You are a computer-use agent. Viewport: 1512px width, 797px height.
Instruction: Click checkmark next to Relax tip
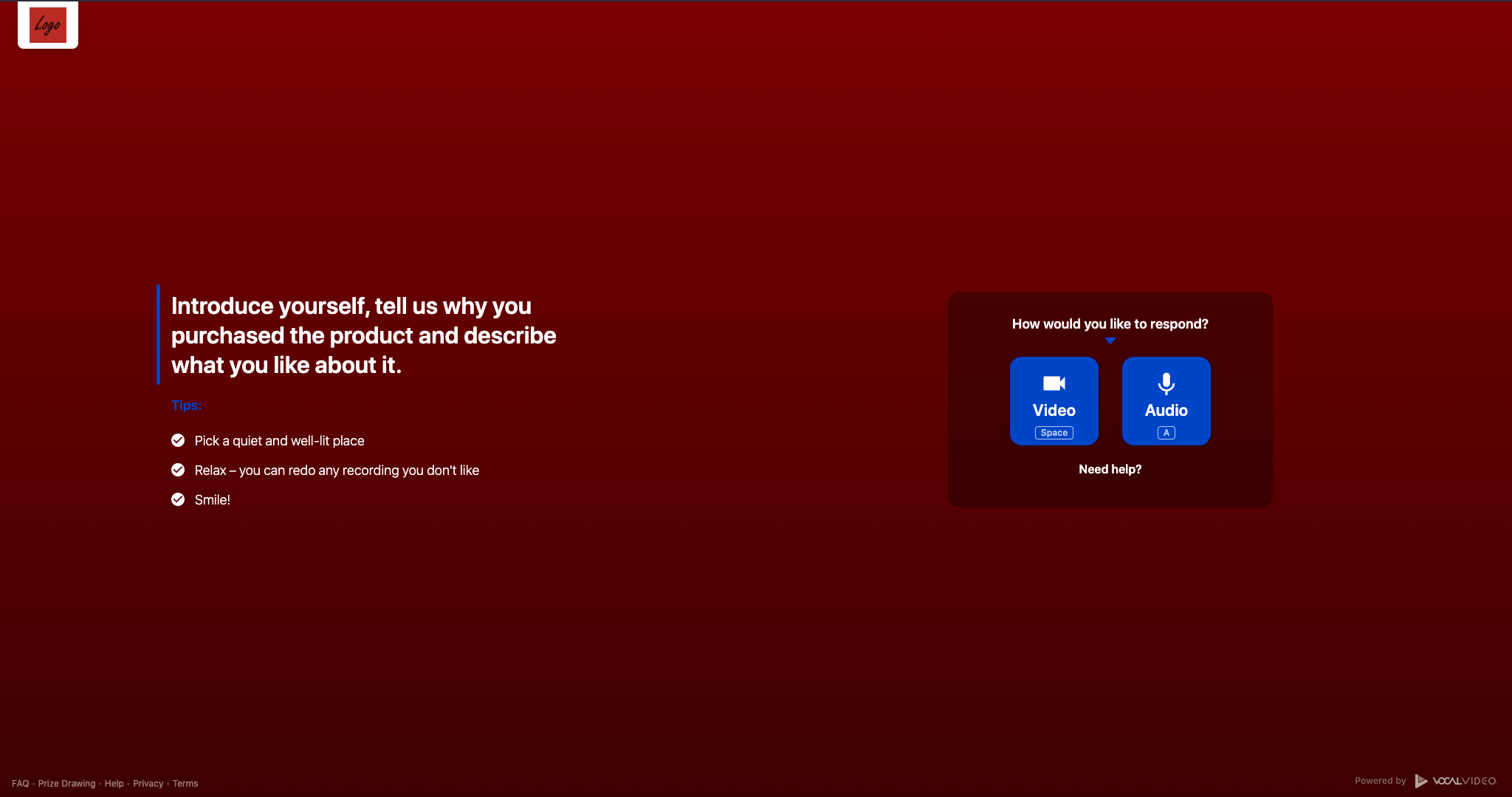pos(178,470)
